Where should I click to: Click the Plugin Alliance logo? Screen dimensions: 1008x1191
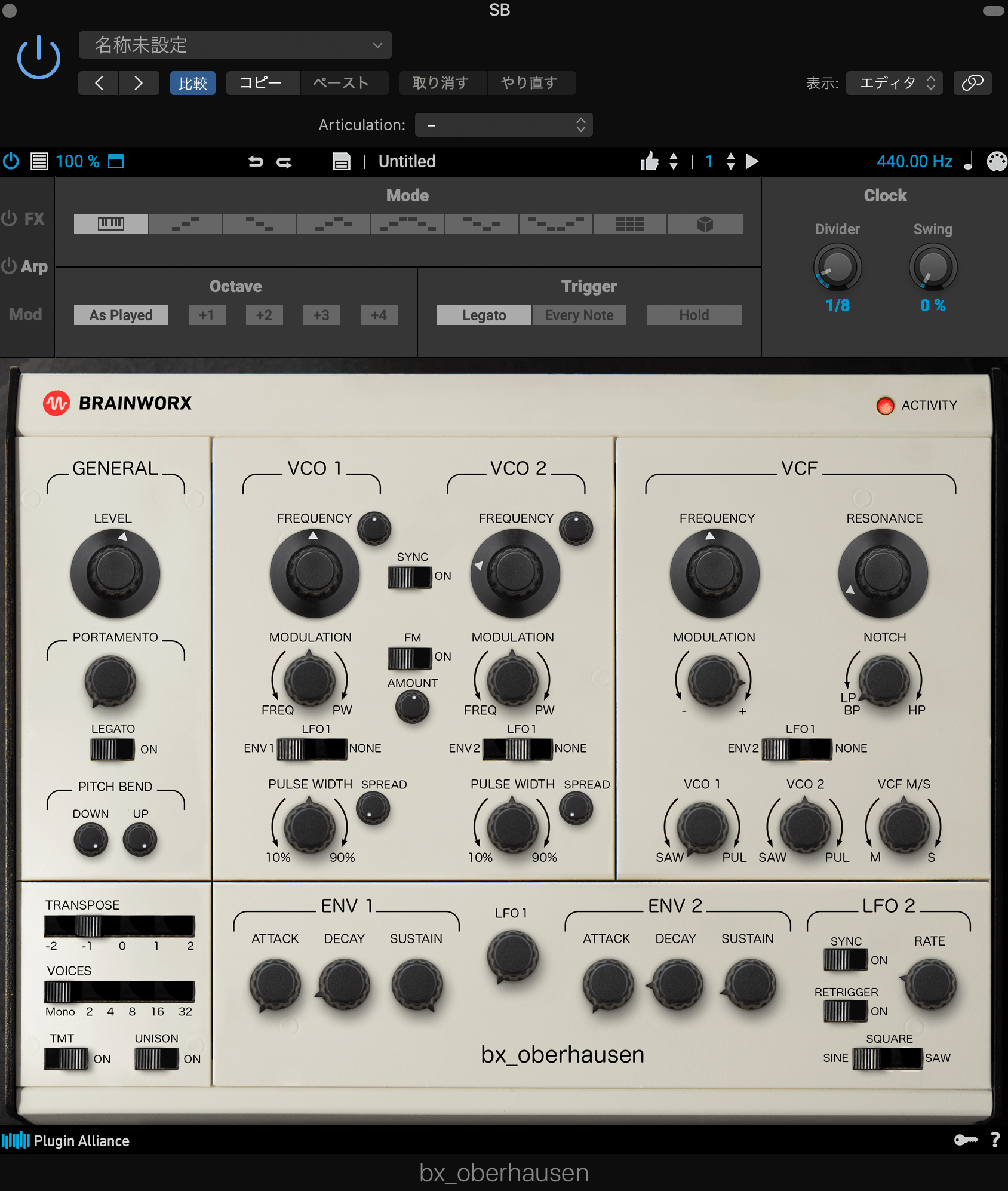(x=66, y=1140)
